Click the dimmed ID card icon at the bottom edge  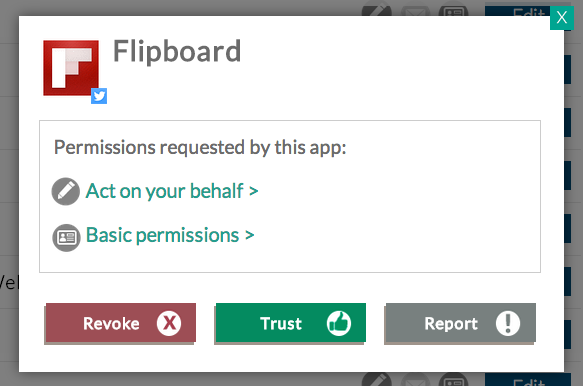[x=454, y=380]
